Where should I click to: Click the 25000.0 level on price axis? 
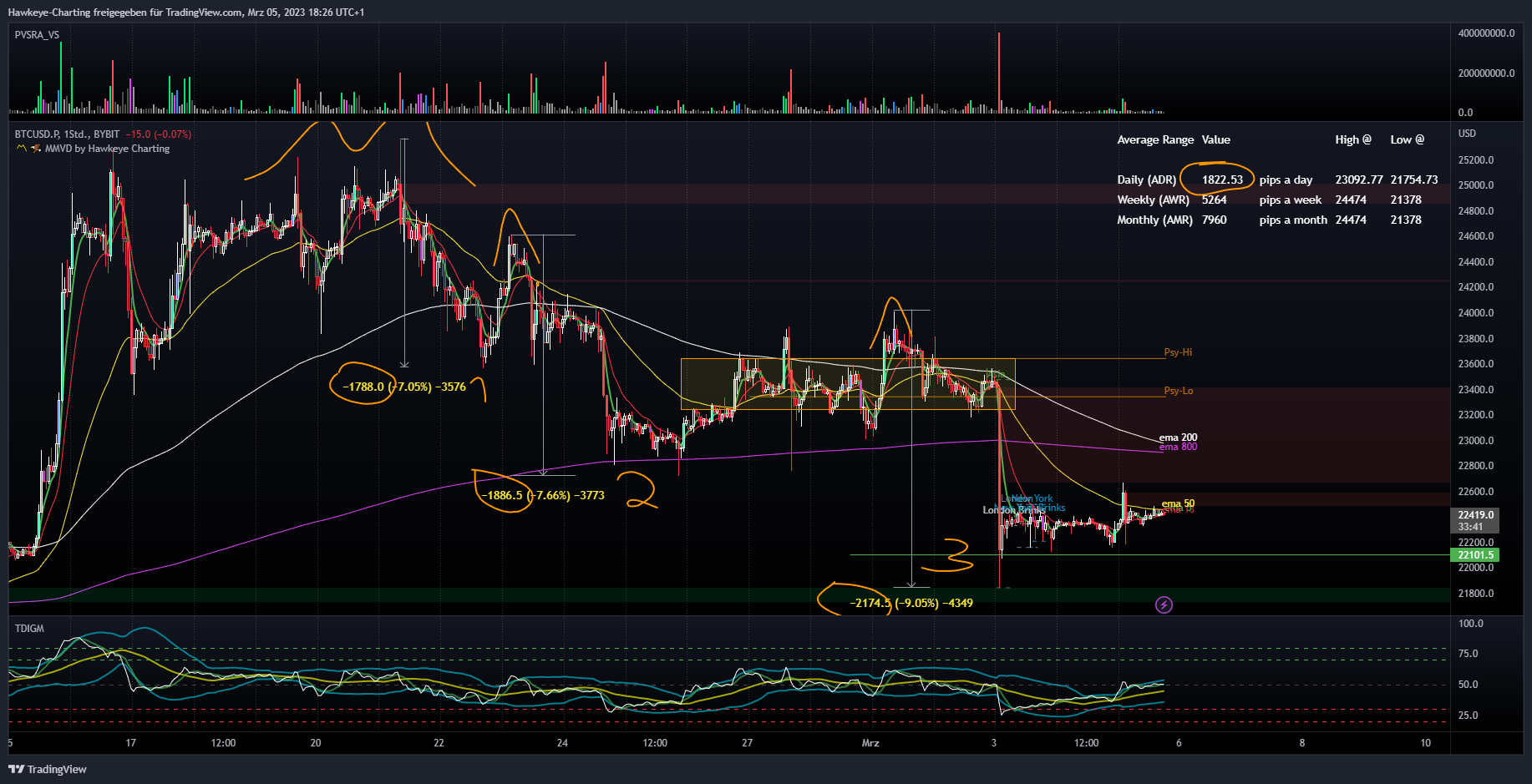pos(1475,185)
